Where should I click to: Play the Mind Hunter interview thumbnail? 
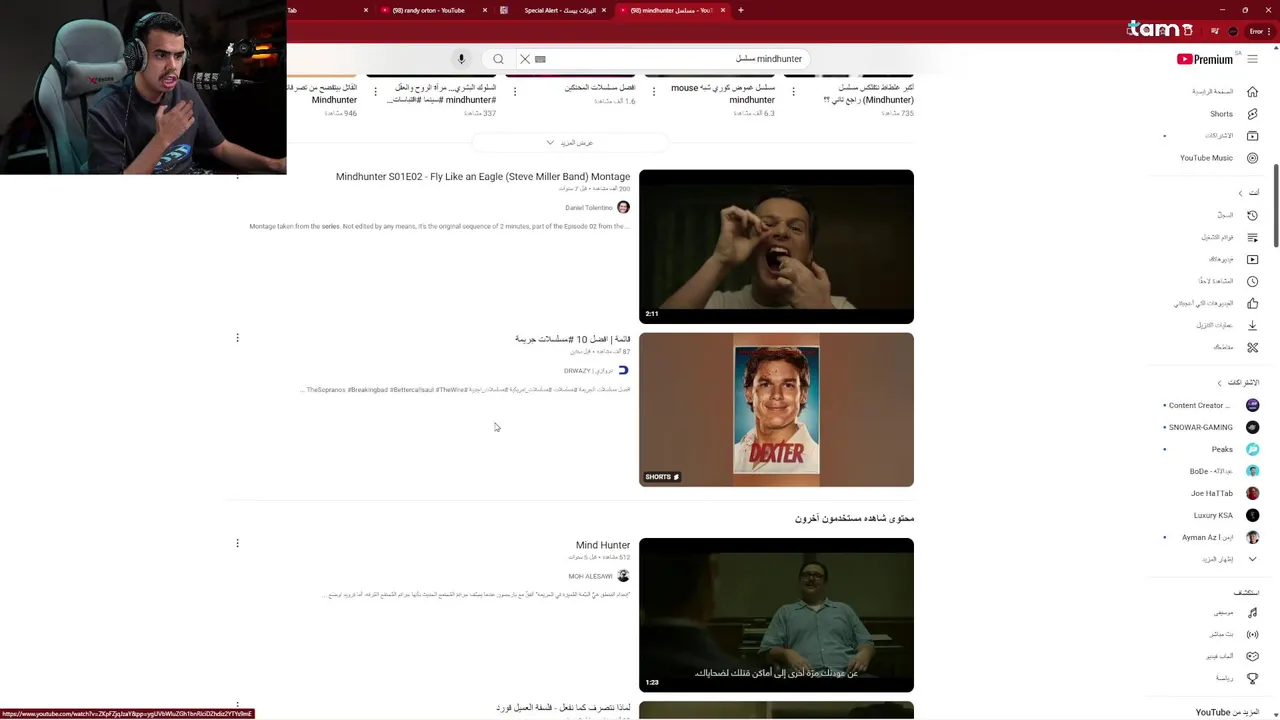tap(776, 615)
